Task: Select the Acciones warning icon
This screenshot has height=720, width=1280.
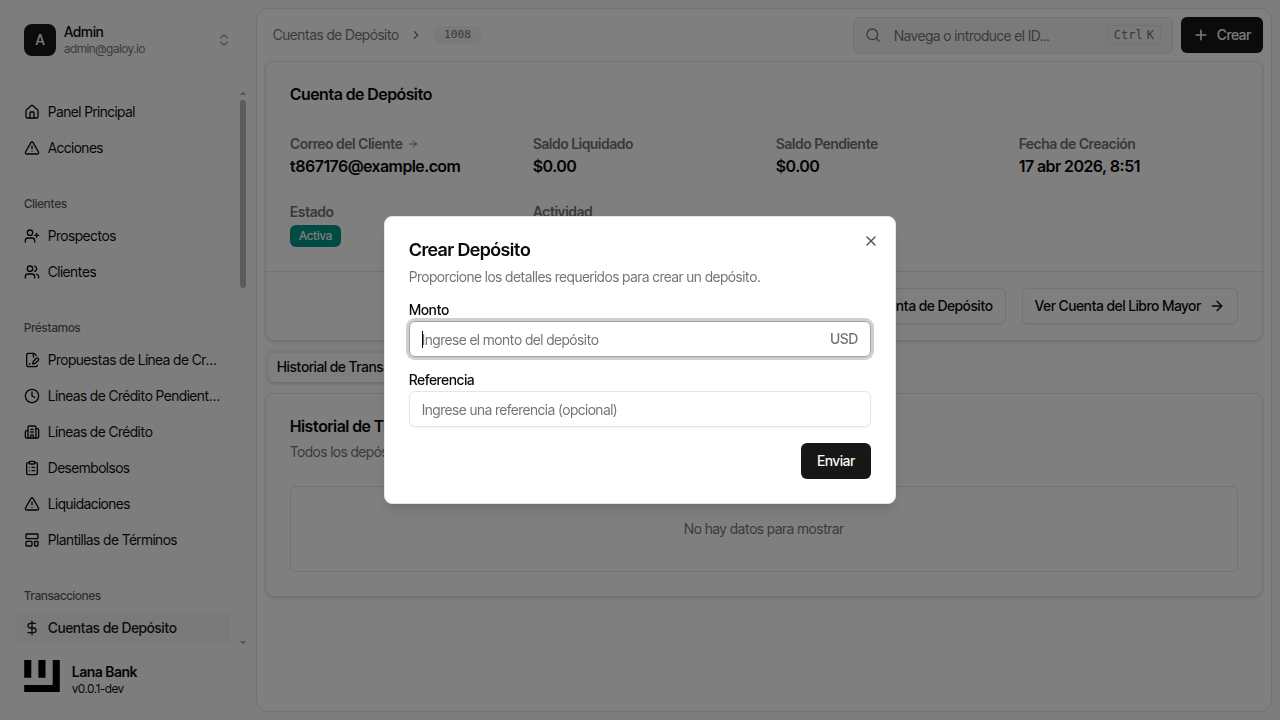Action: pyautogui.click(x=34, y=147)
